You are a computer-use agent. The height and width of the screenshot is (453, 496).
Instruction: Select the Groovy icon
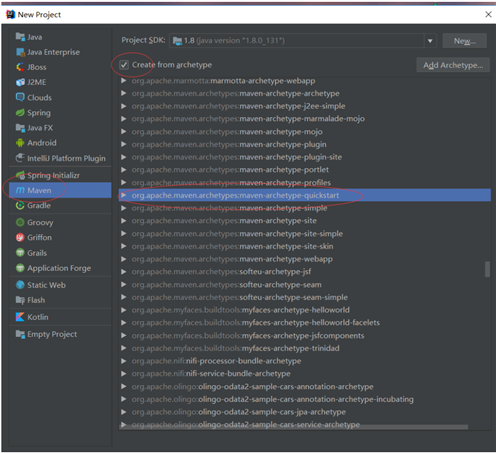(x=20, y=222)
